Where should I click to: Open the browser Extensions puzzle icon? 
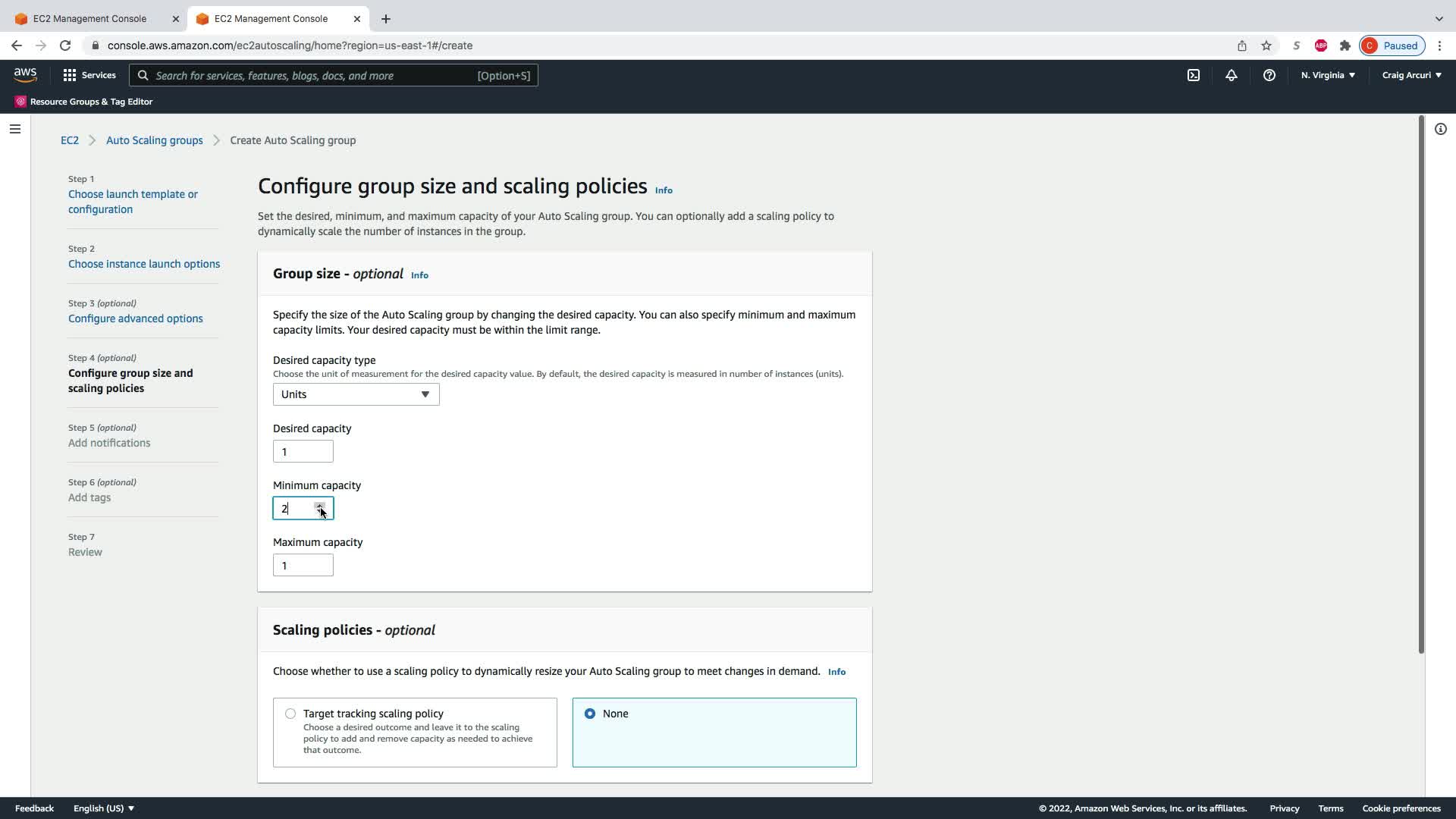pos(1345,45)
